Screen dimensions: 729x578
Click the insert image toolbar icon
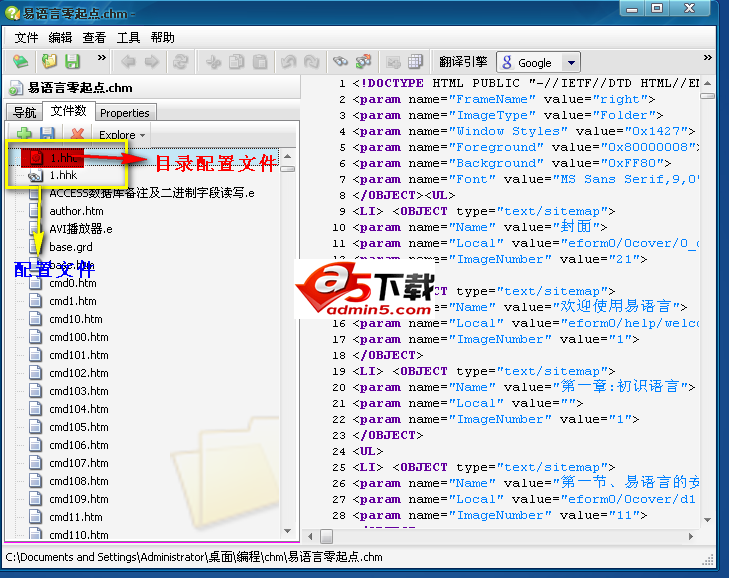pyautogui.click(x=393, y=62)
